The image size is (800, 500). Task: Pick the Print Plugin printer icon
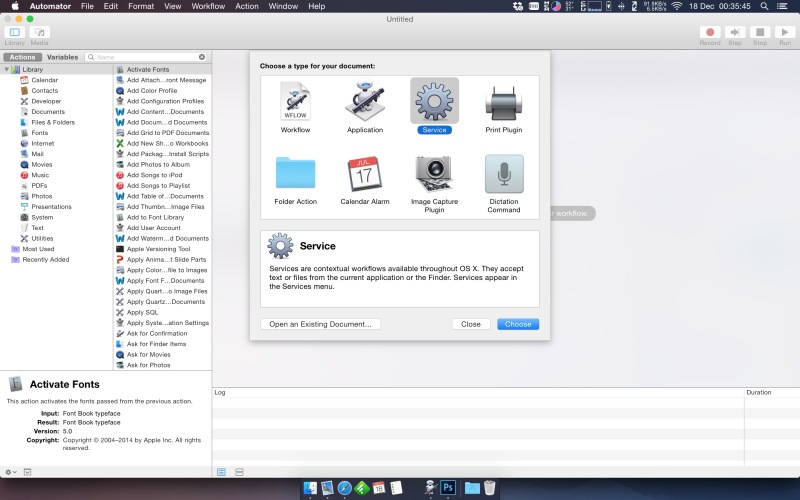[504, 102]
